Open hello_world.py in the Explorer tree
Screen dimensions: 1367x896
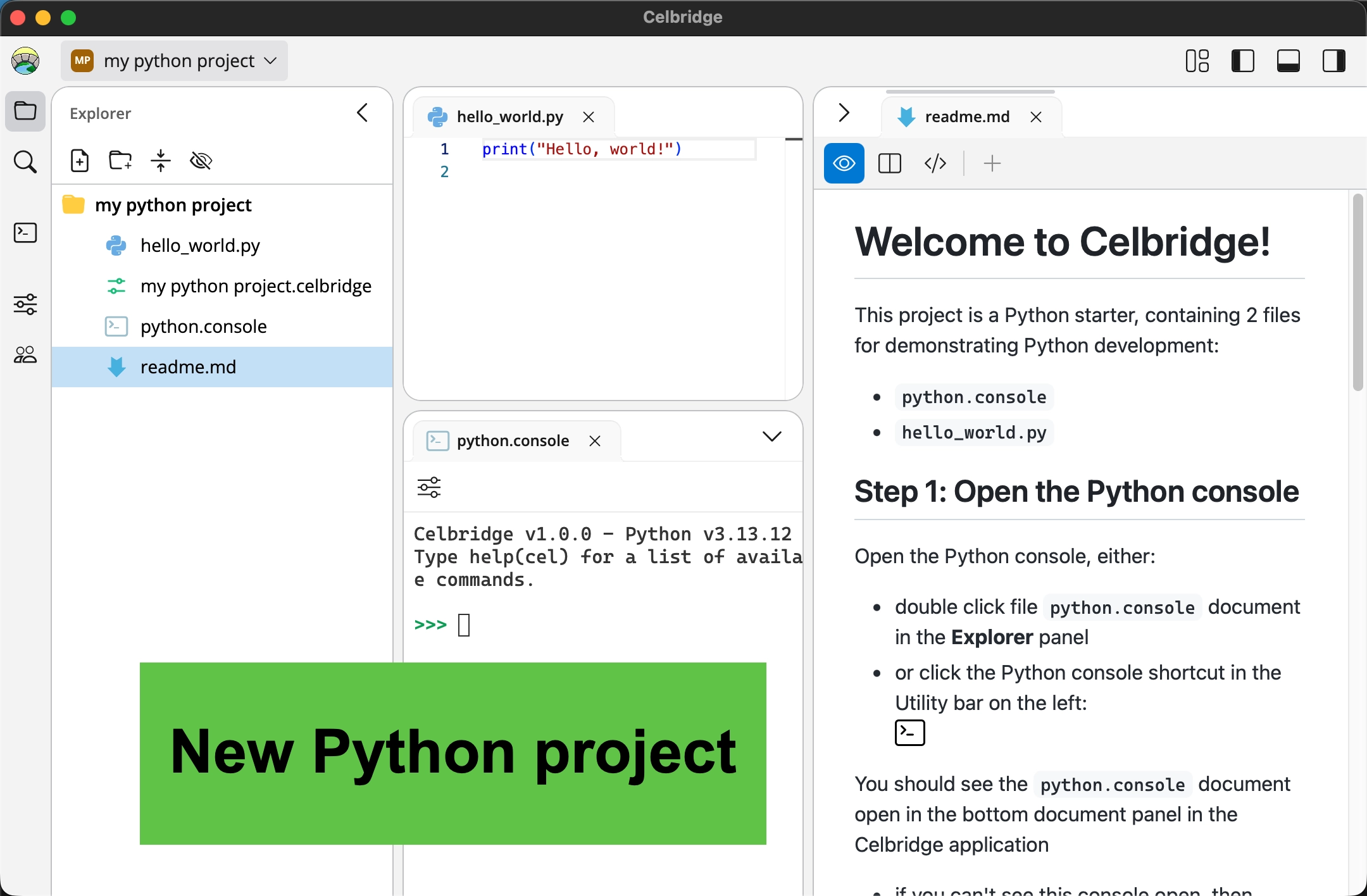pyautogui.click(x=222, y=246)
